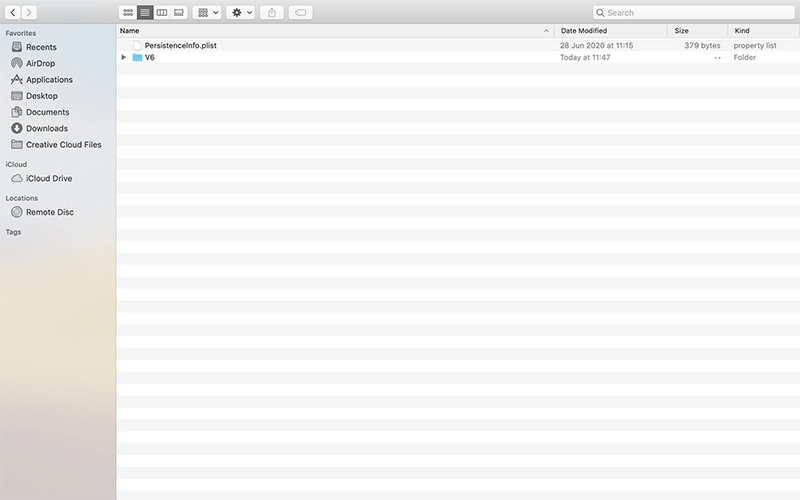Click the Folder kind cell
Viewport: 800px width, 500px height.
745,57
